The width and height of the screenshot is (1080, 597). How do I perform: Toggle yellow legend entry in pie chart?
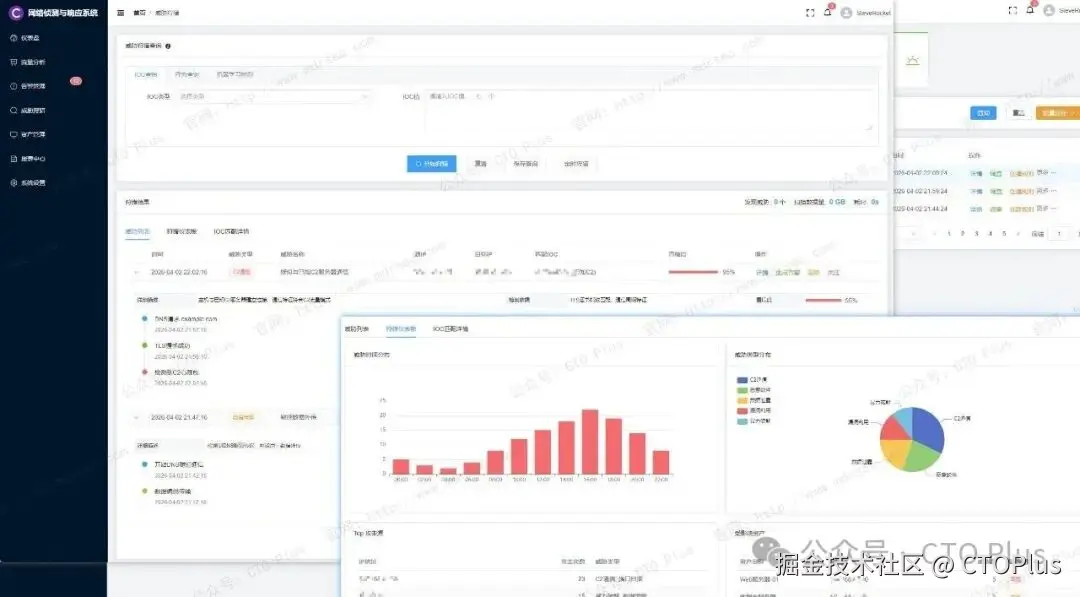pos(754,400)
